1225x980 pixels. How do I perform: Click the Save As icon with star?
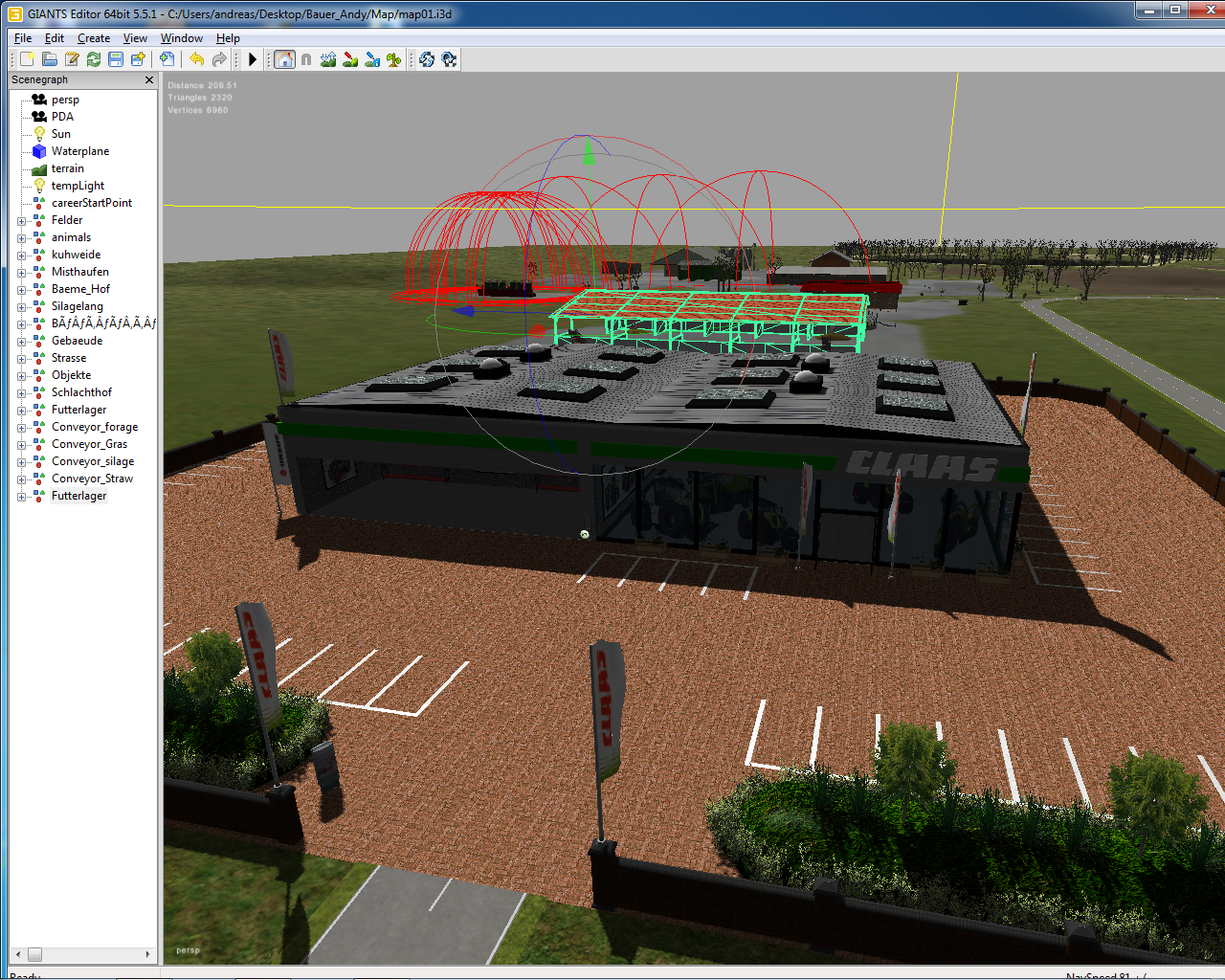[x=138, y=59]
